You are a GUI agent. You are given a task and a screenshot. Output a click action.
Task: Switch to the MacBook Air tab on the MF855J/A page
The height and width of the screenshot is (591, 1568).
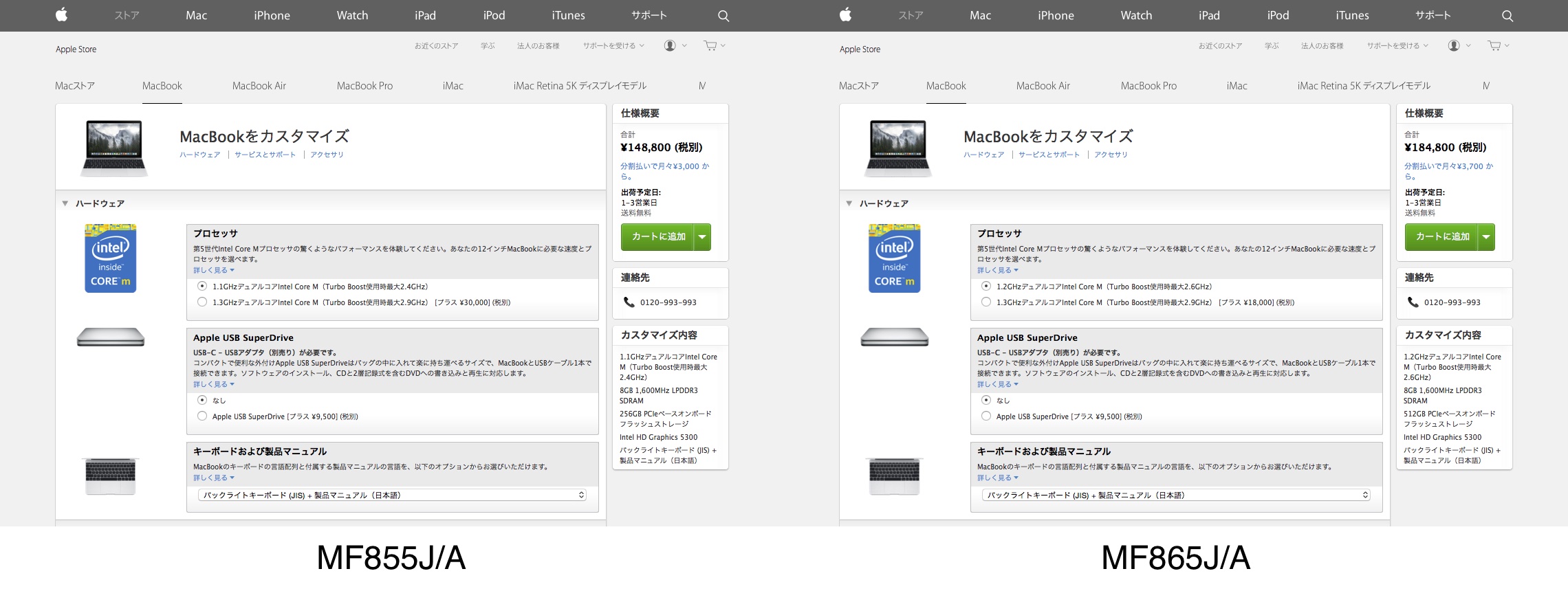(x=259, y=86)
